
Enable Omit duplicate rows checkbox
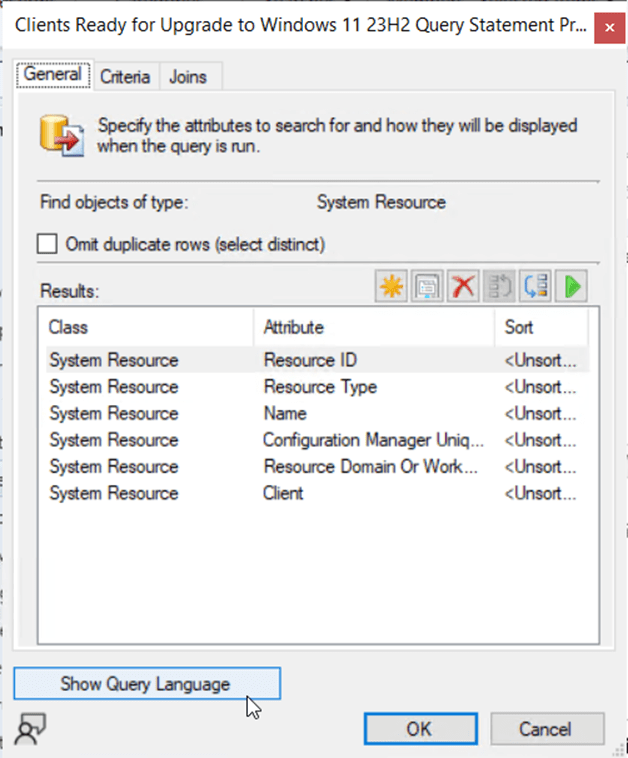click(x=48, y=244)
